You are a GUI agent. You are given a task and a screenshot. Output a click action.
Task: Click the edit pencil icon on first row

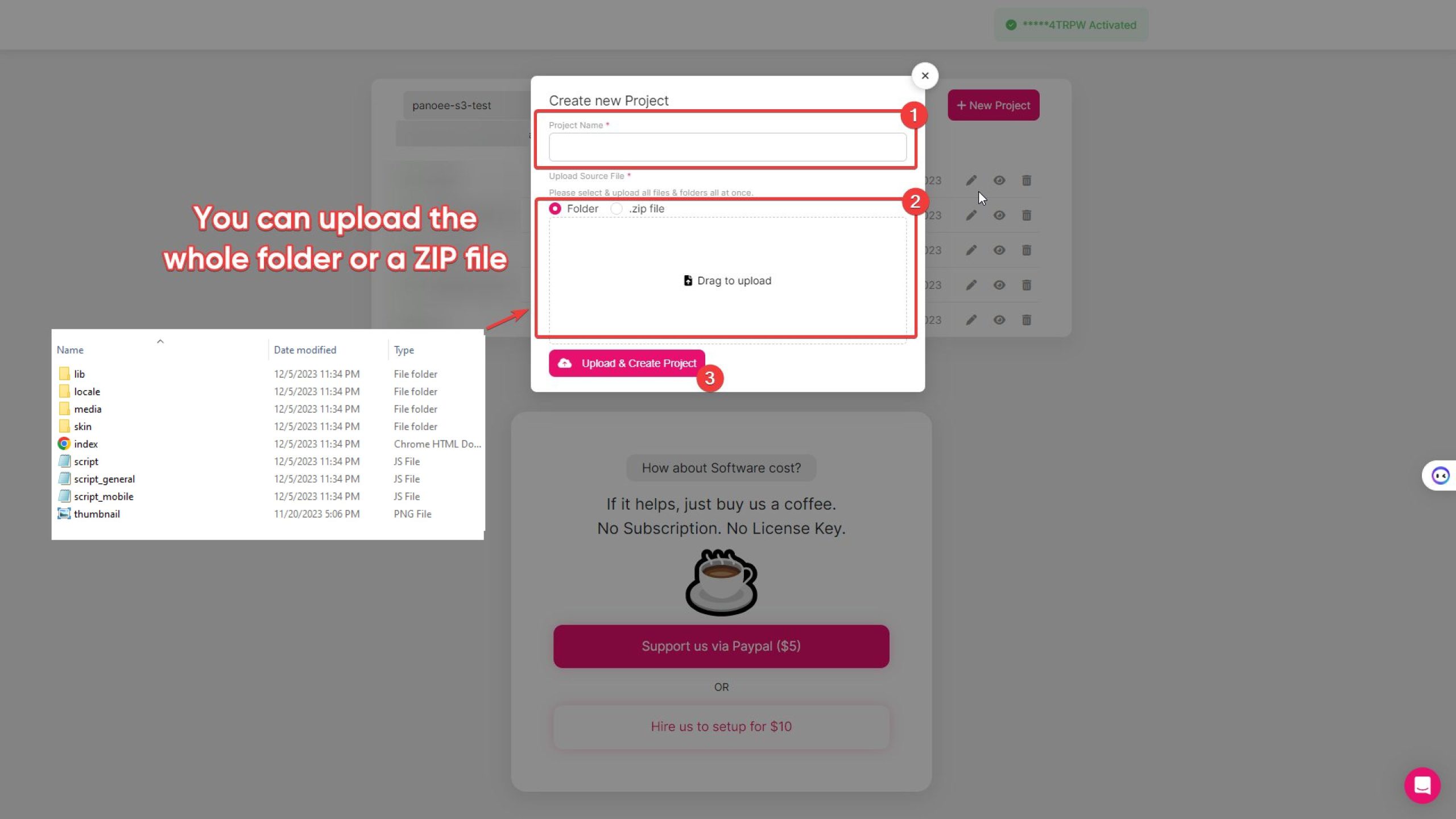click(x=970, y=180)
